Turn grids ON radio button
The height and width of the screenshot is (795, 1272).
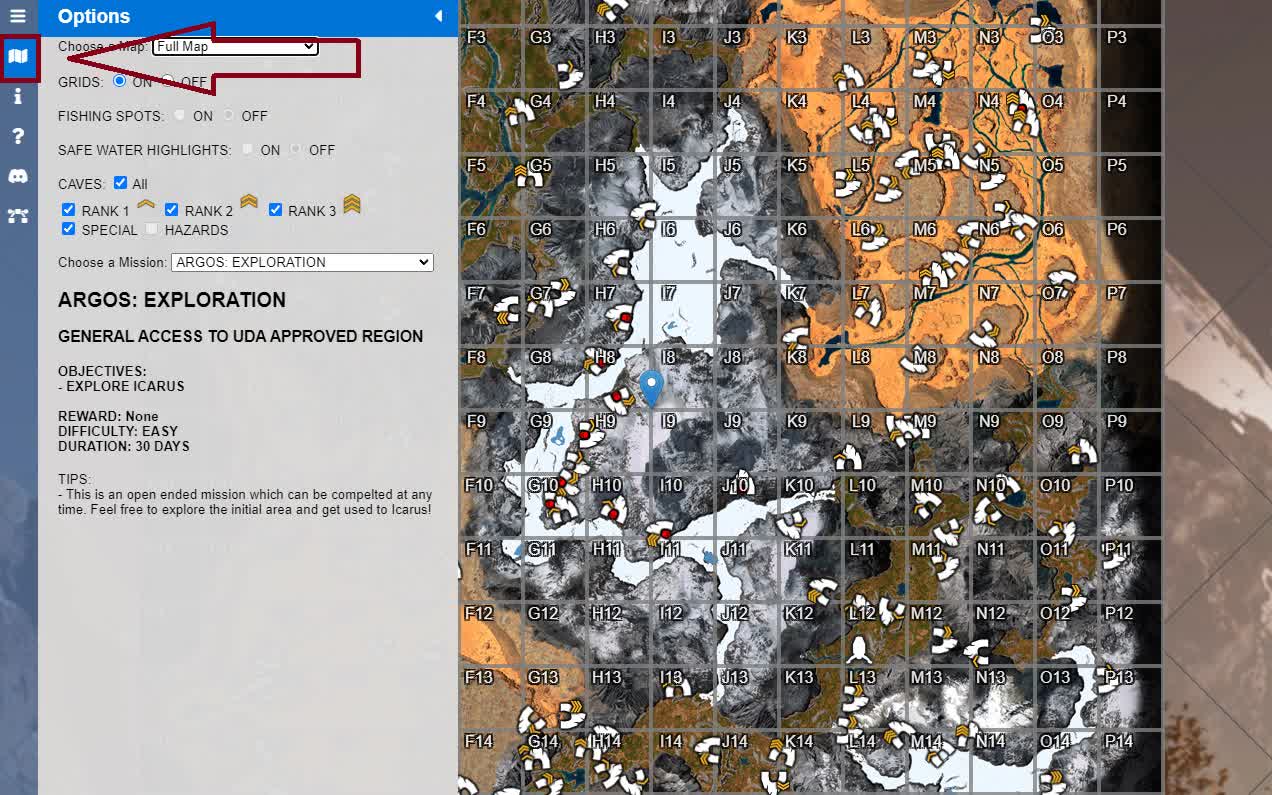[120, 80]
